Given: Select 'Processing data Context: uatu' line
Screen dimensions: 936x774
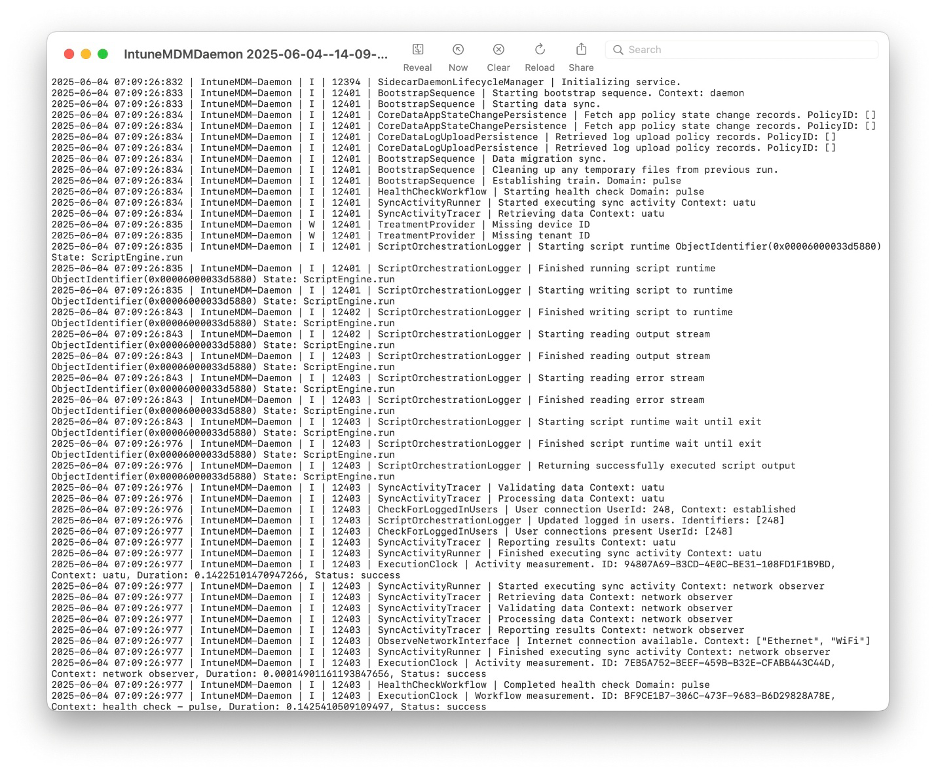Looking at the screenshot, I should click(358, 499).
